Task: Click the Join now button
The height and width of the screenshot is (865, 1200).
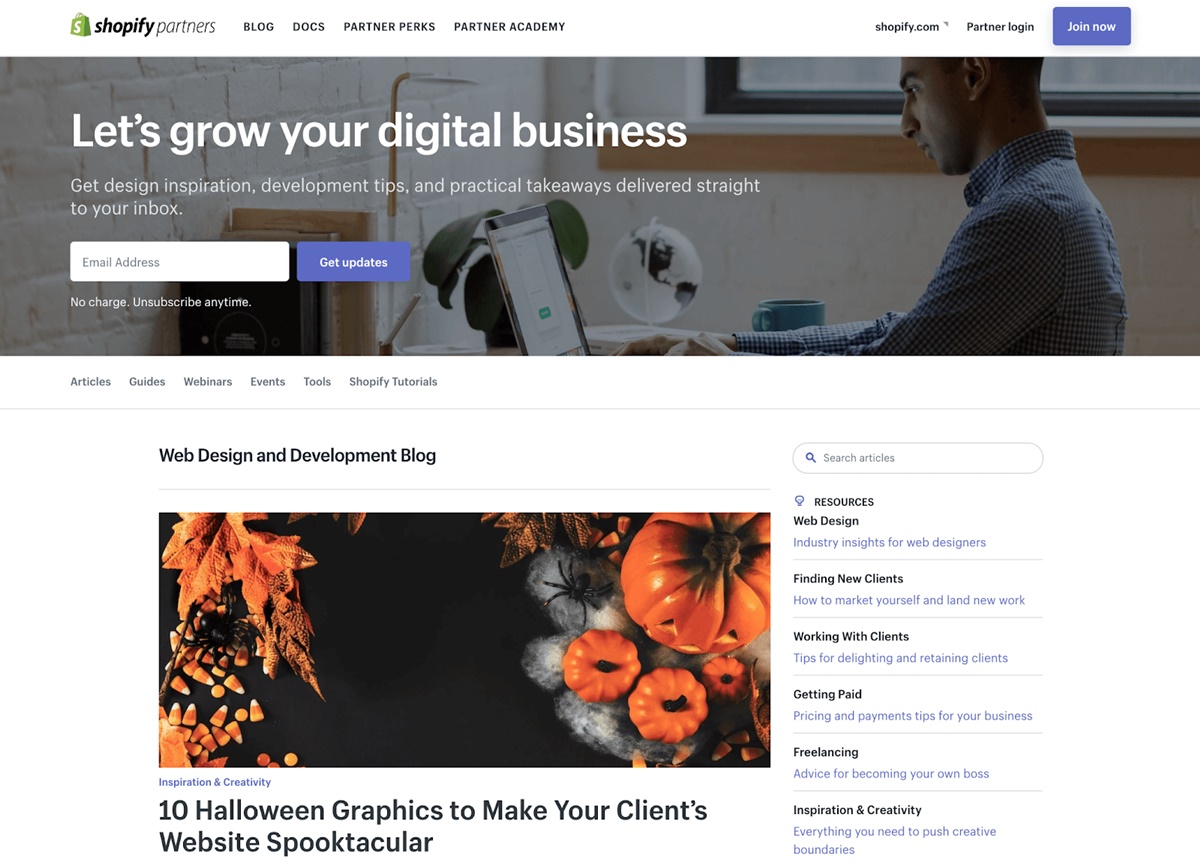Action: pyautogui.click(x=1091, y=26)
